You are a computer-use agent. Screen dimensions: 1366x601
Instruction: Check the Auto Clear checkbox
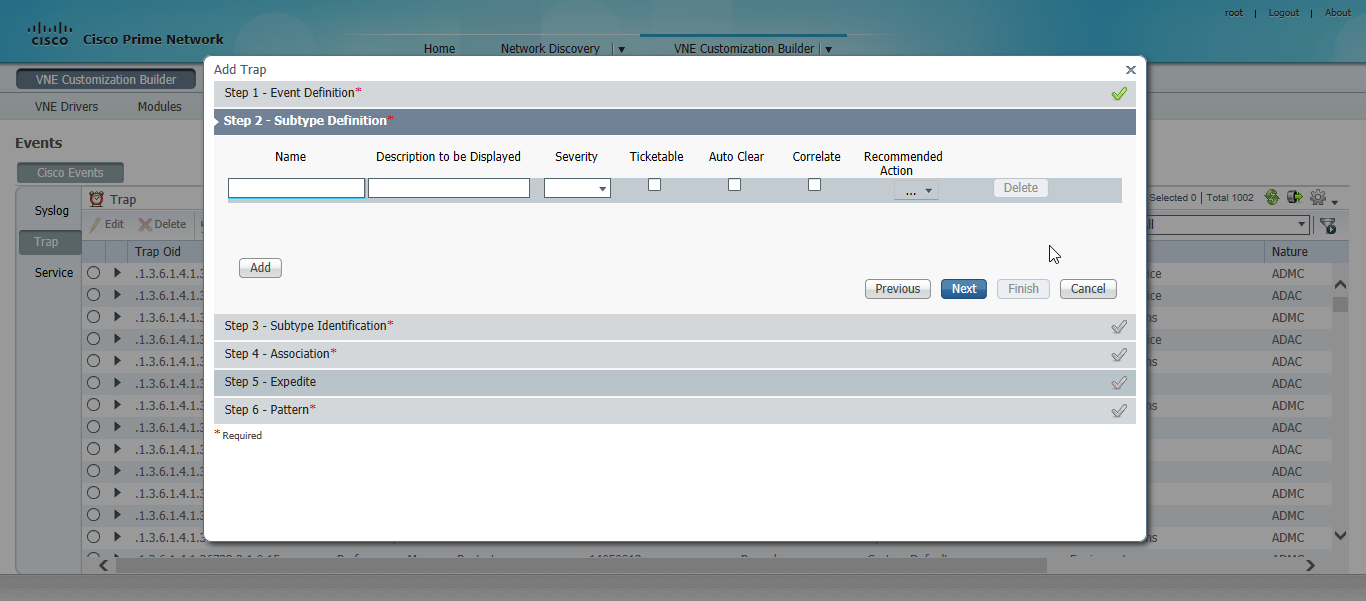tap(734, 184)
